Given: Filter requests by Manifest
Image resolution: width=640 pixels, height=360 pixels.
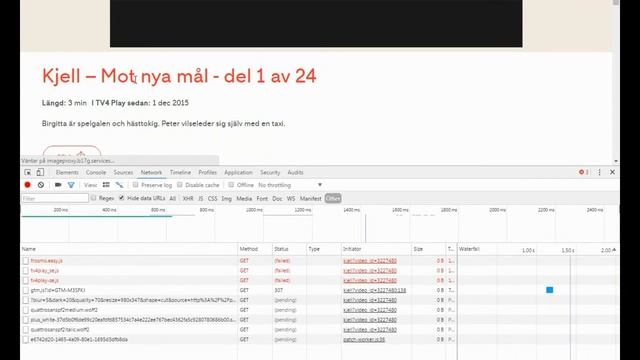Looking at the screenshot, I should (311, 198).
